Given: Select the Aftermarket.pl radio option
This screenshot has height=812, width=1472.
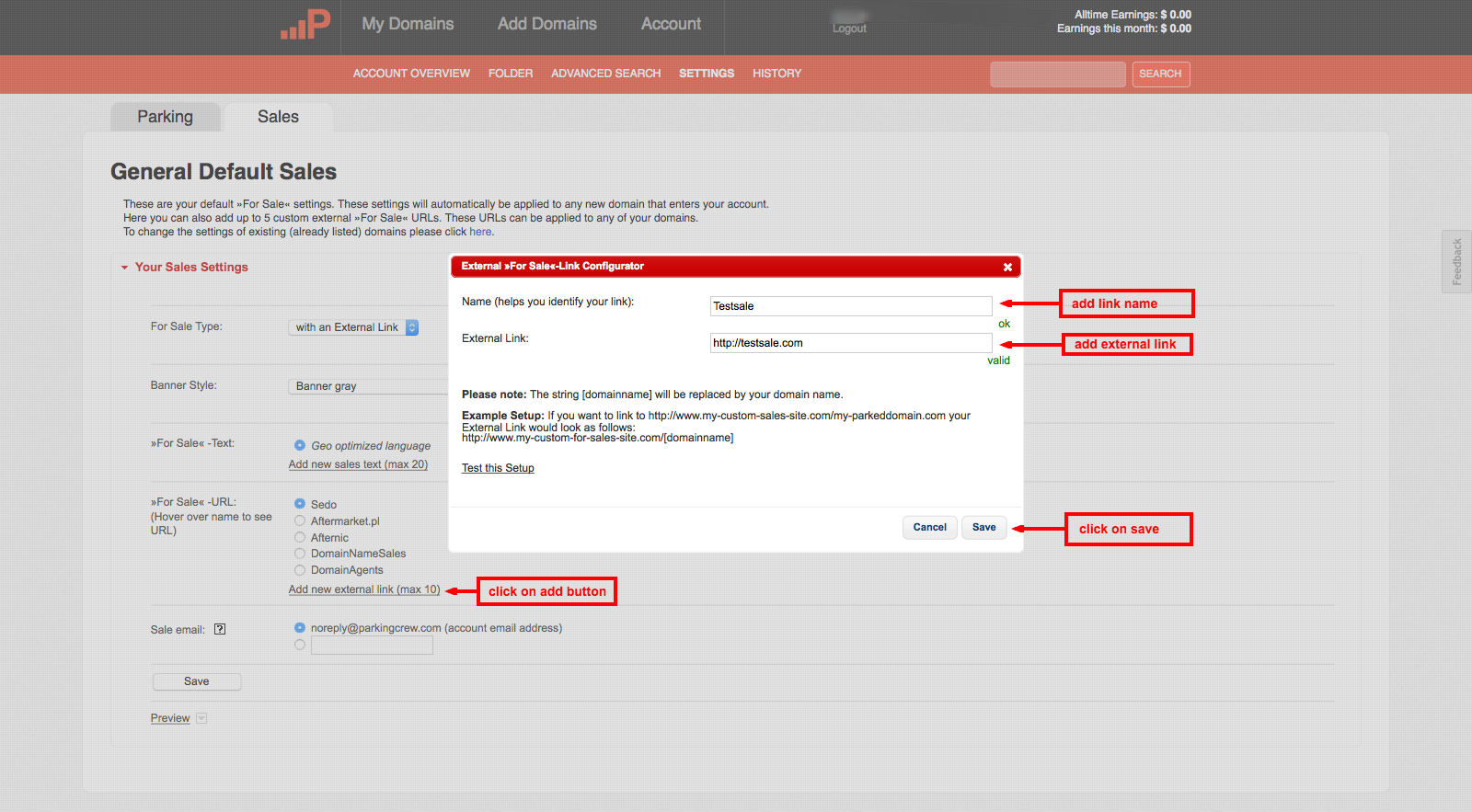Looking at the screenshot, I should (x=300, y=521).
